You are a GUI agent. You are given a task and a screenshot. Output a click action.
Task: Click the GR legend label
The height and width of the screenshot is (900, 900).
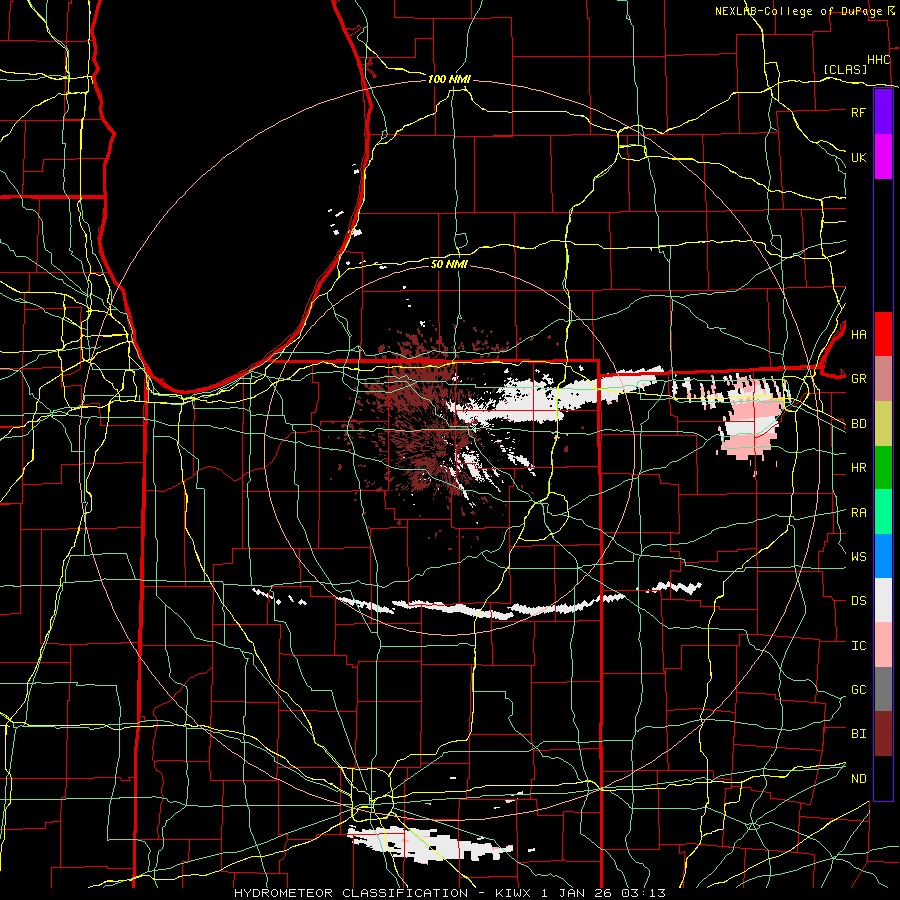858,379
